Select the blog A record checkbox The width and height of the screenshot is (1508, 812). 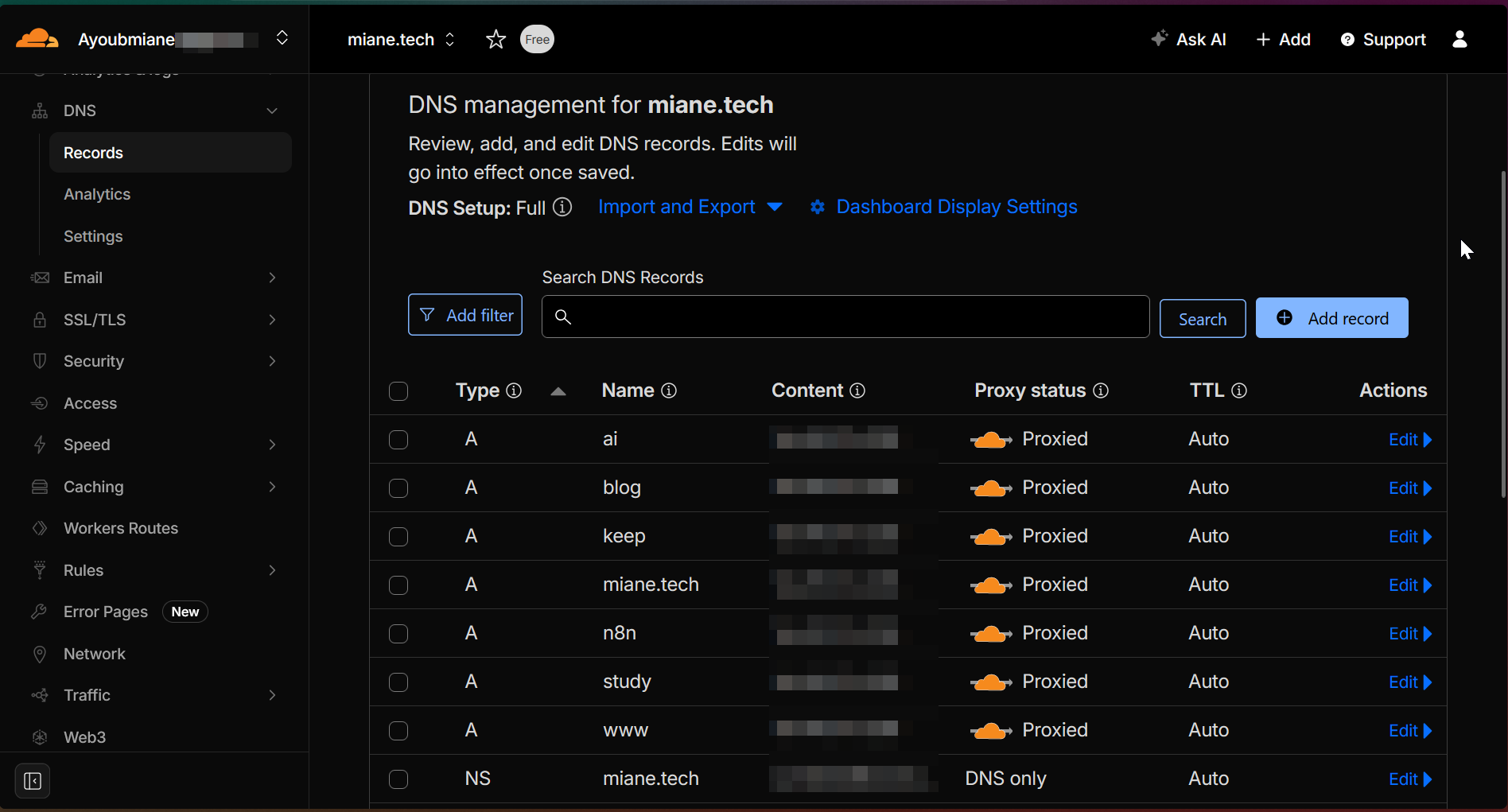pos(398,488)
